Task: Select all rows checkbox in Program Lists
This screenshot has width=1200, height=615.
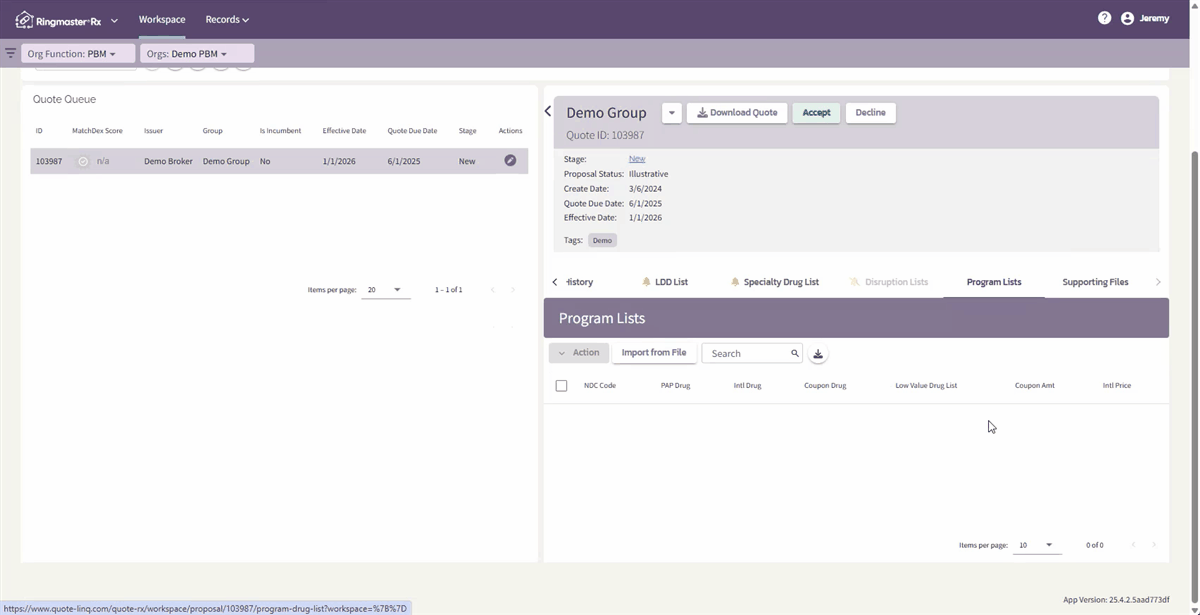Action: 561,385
